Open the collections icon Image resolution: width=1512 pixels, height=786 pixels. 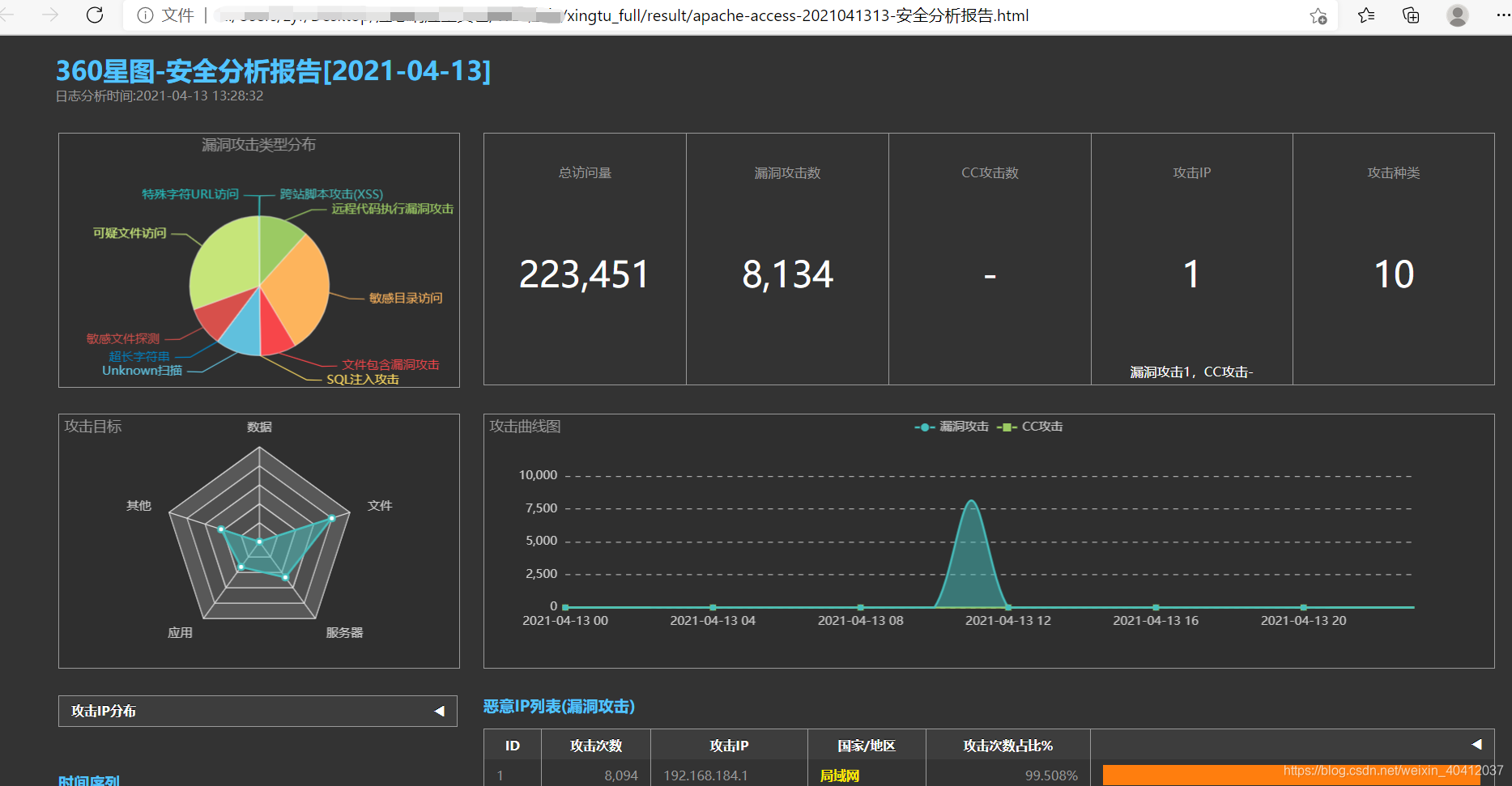click(1411, 15)
